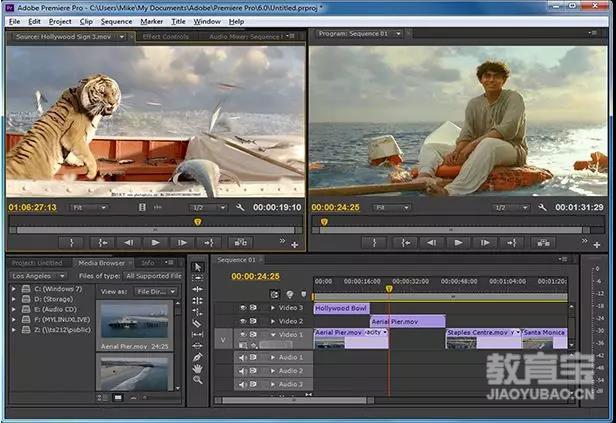The width and height of the screenshot is (616, 423).
Task: Go to Out point in Program monitor
Action: [x=512, y=243]
